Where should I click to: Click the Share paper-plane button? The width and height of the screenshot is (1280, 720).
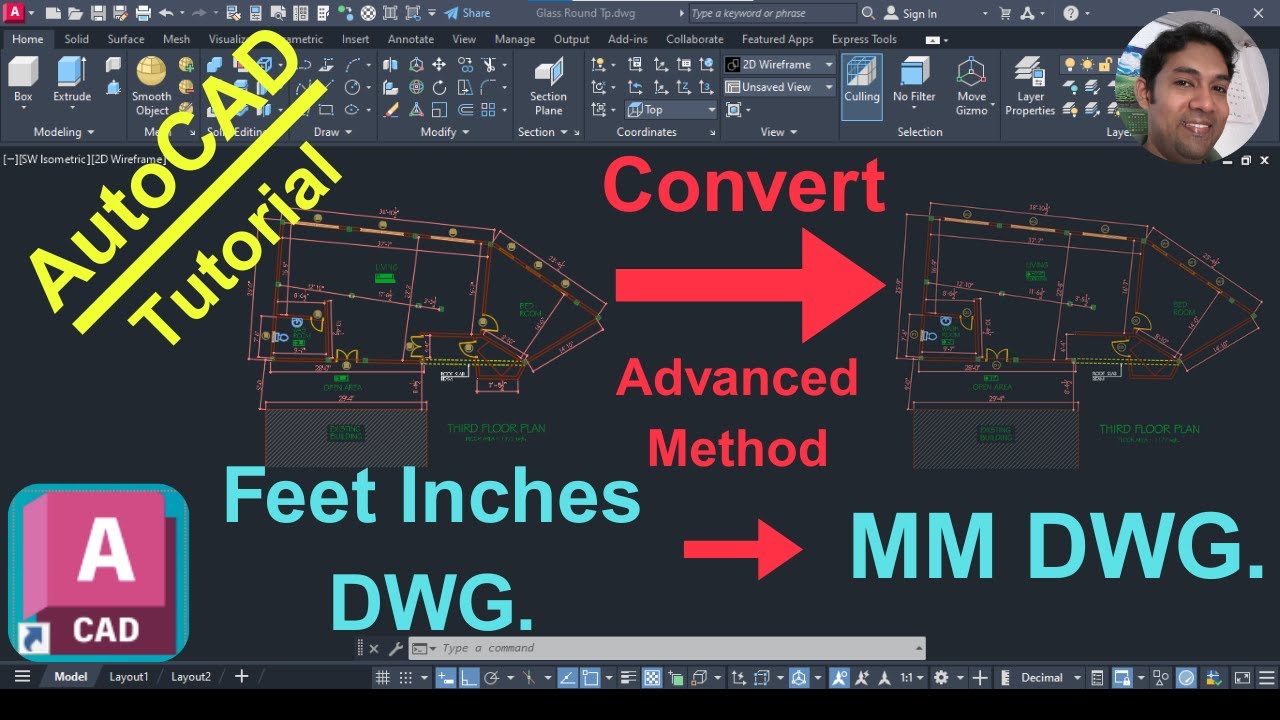tap(467, 13)
